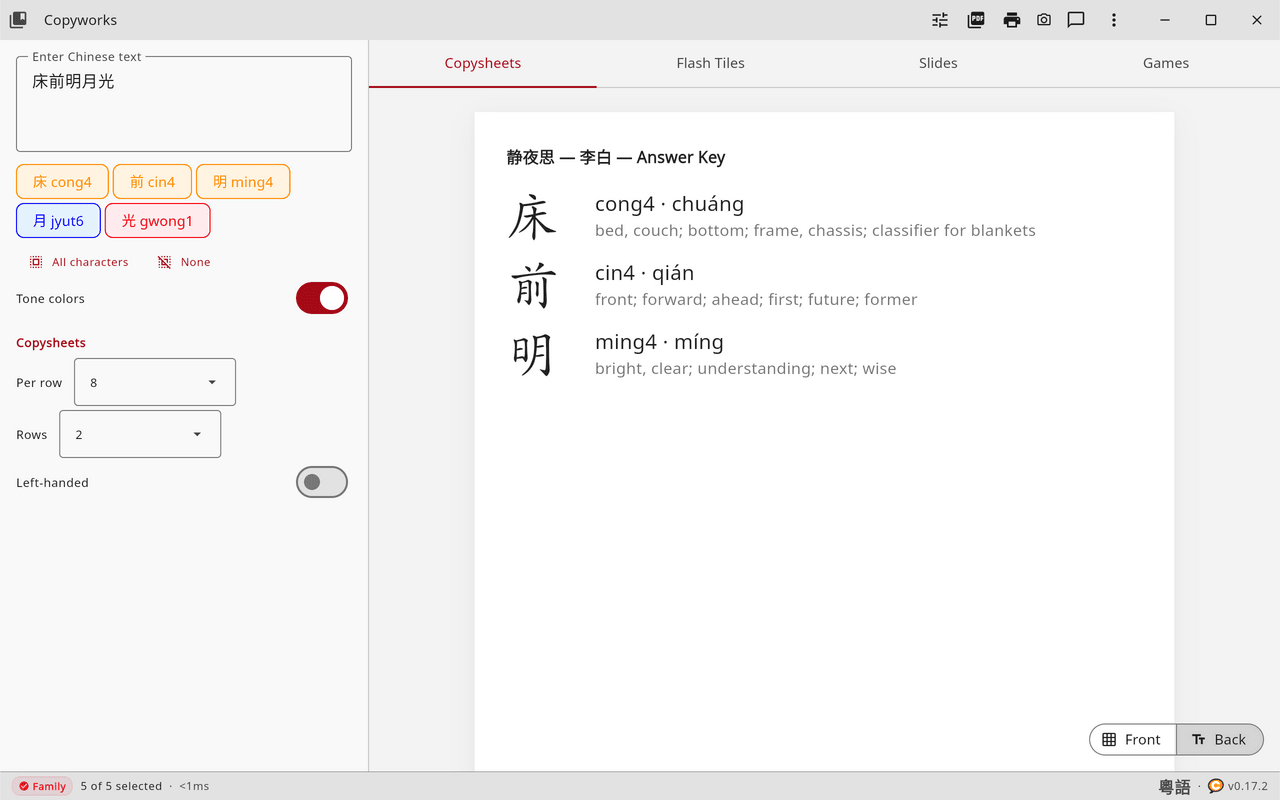The height and width of the screenshot is (800, 1280).
Task: Click the camera snapshot icon
Action: (x=1044, y=20)
